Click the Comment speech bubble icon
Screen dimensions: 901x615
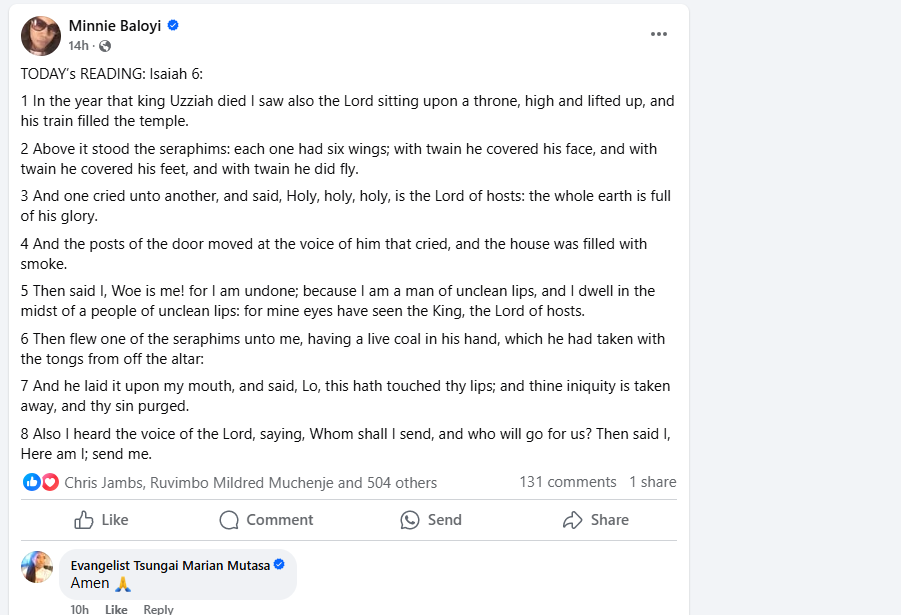[x=229, y=520]
